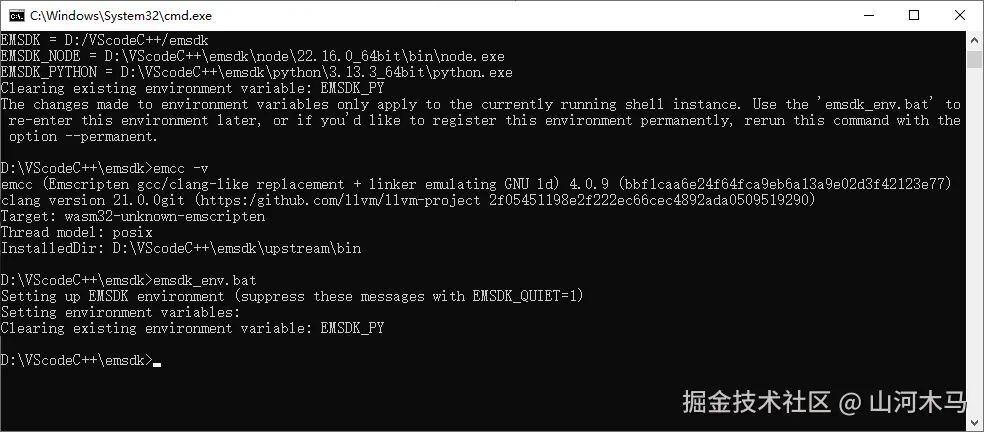The height and width of the screenshot is (432, 984).
Task: Click the InstalledDir upstream\bin line
Action: (x=181, y=249)
